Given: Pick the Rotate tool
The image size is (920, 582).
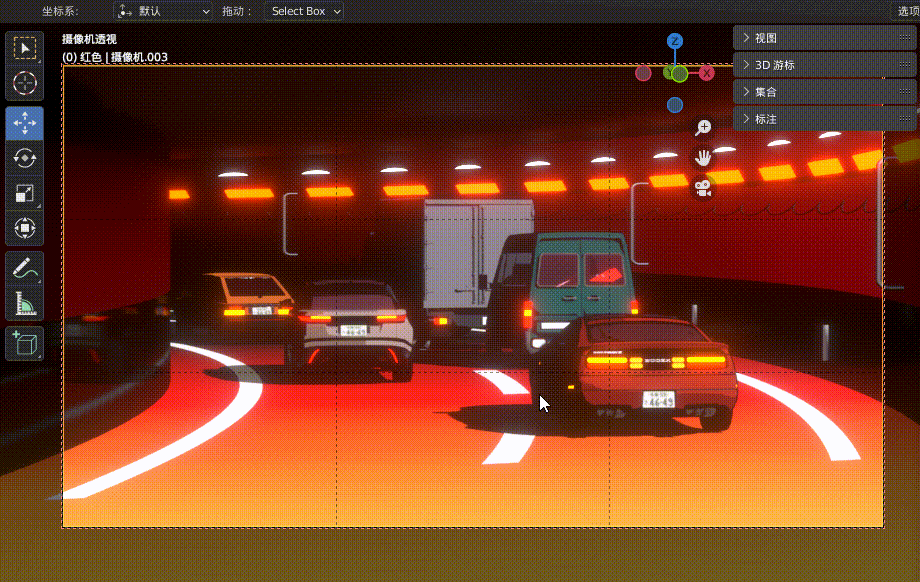Looking at the screenshot, I should coord(25,158).
